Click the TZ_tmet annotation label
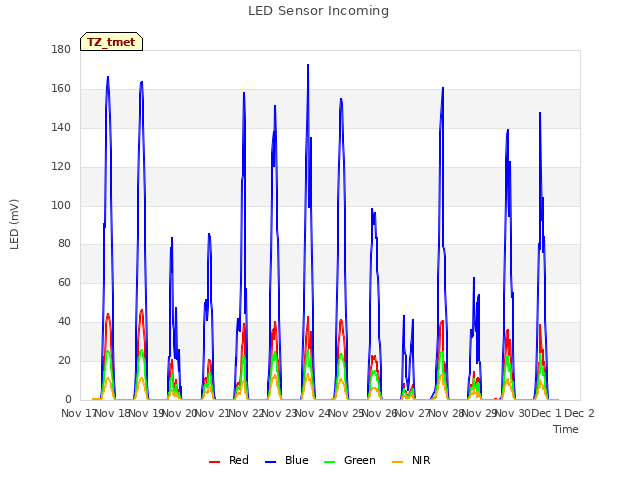The width and height of the screenshot is (640, 480). tap(111, 42)
